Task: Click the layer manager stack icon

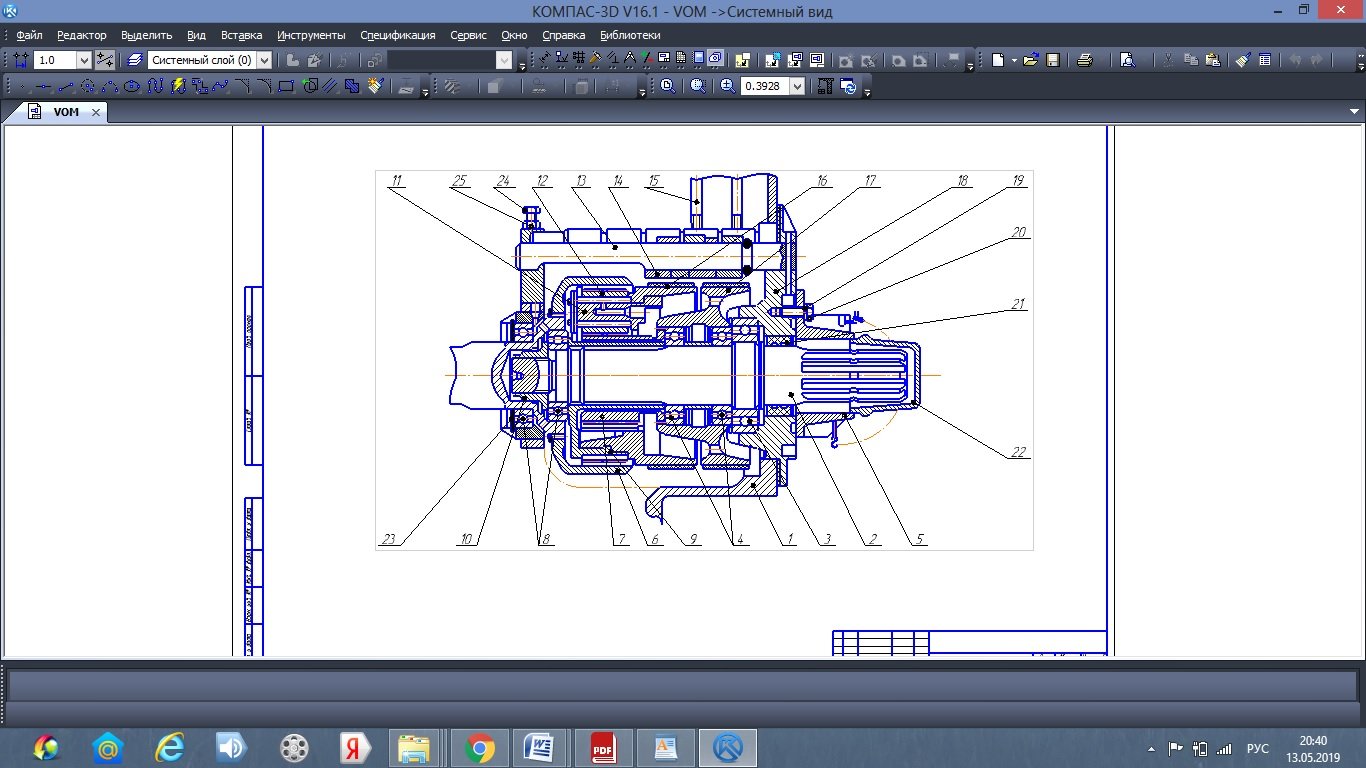Action: 135,60
